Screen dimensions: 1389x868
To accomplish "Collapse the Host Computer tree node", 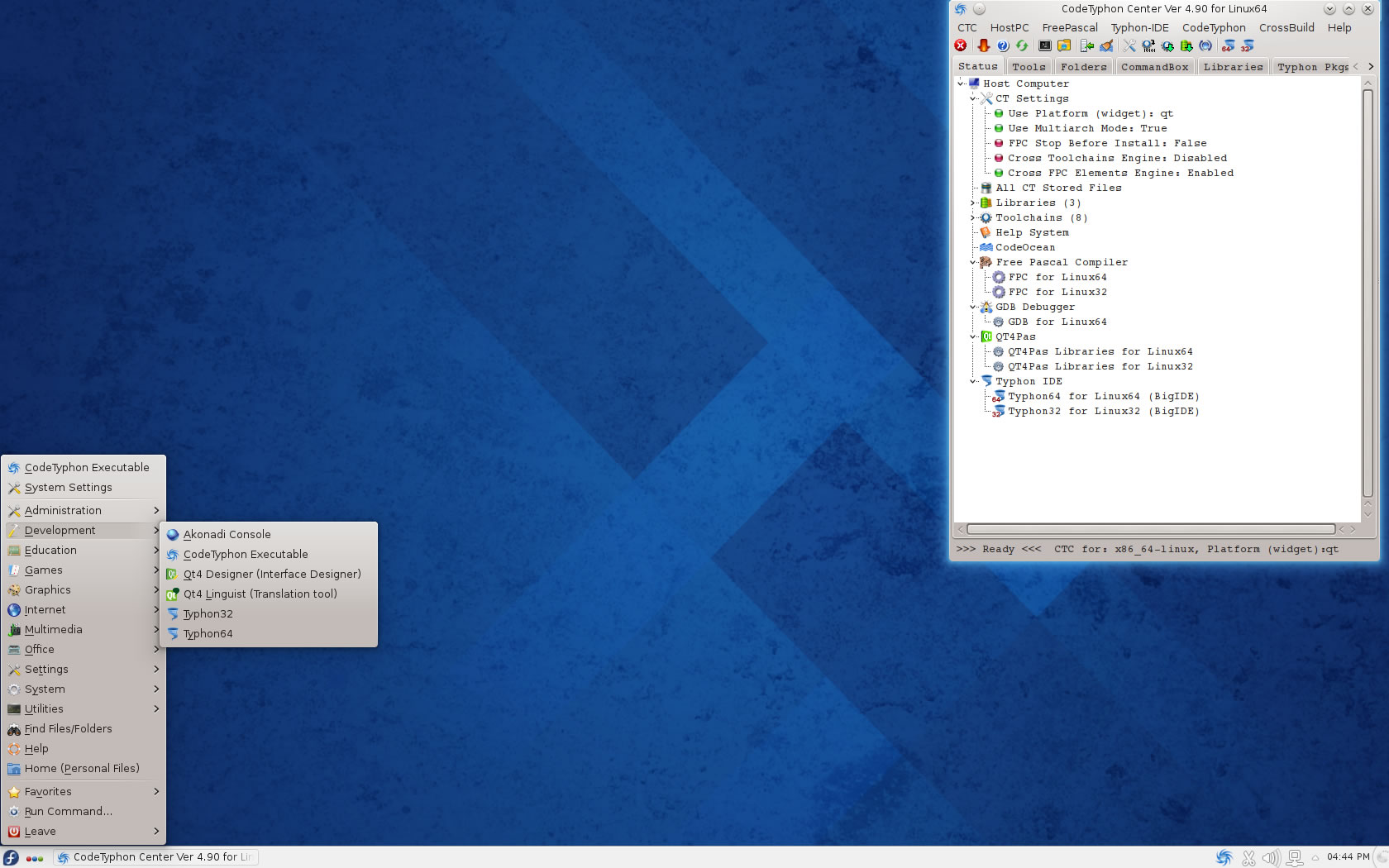I will click(x=961, y=83).
